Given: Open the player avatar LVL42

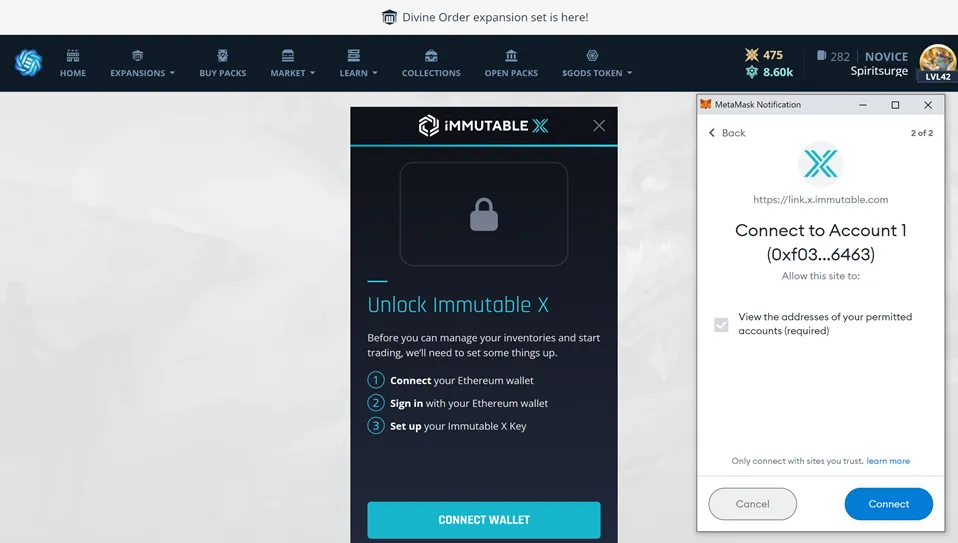Looking at the screenshot, I should pos(938,64).
